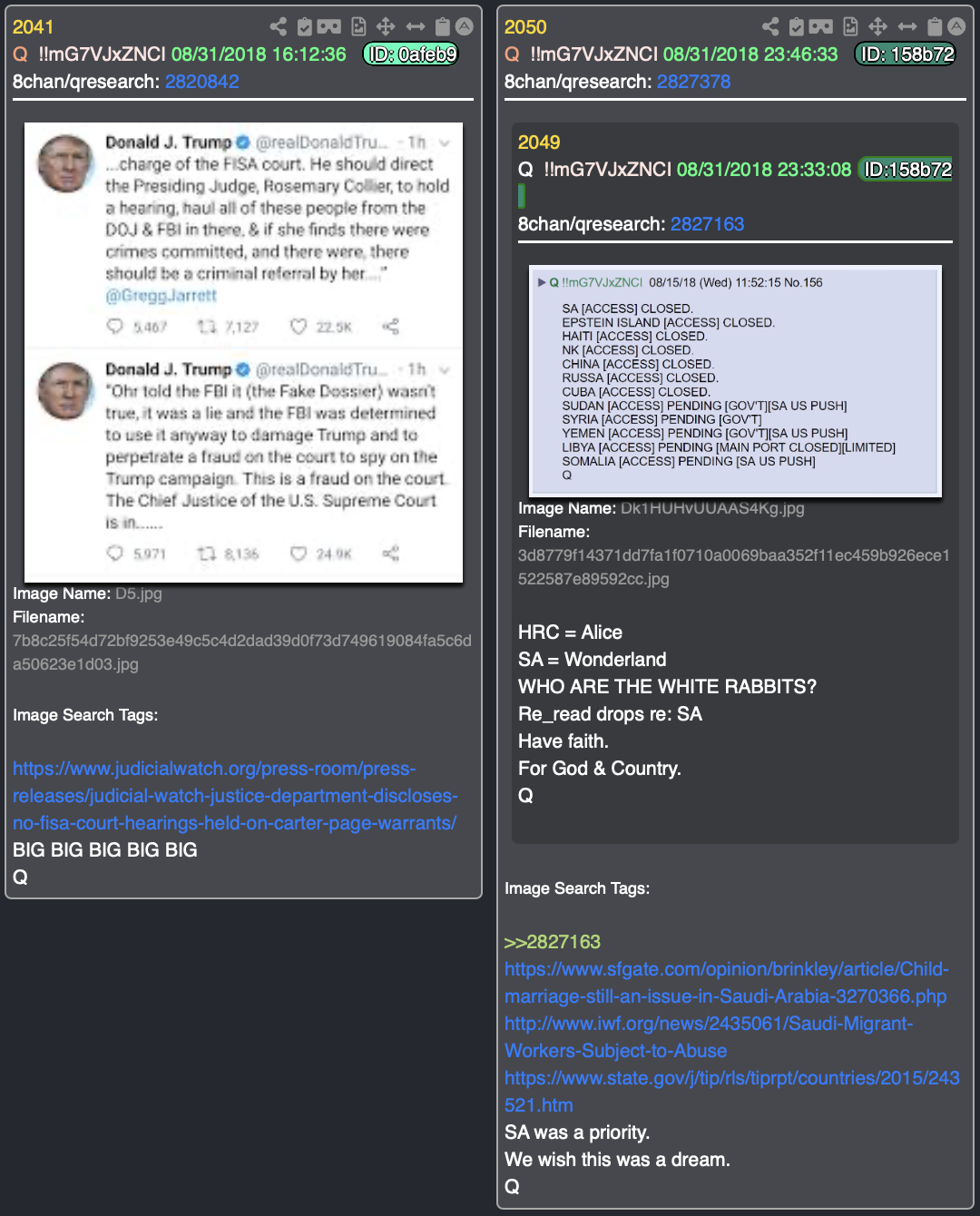980x1216 pixels.
Task: Open the judicialwatch.org press release link
Action: [x=235, y=796]
